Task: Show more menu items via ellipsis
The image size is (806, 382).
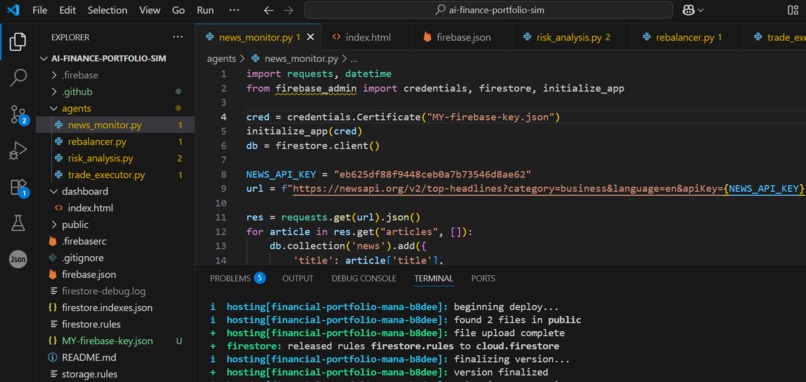Action: point(234,10)
